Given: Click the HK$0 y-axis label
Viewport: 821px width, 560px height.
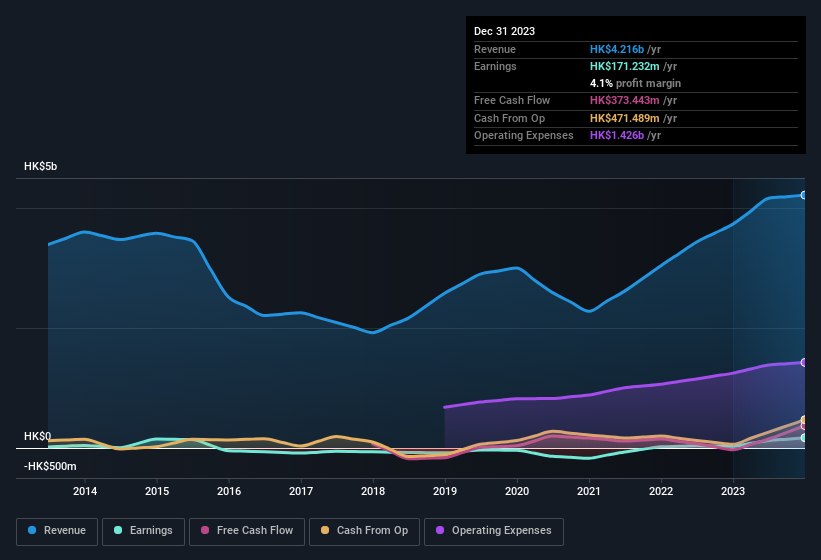Looking at the screenshot, I should click(37, 436).
